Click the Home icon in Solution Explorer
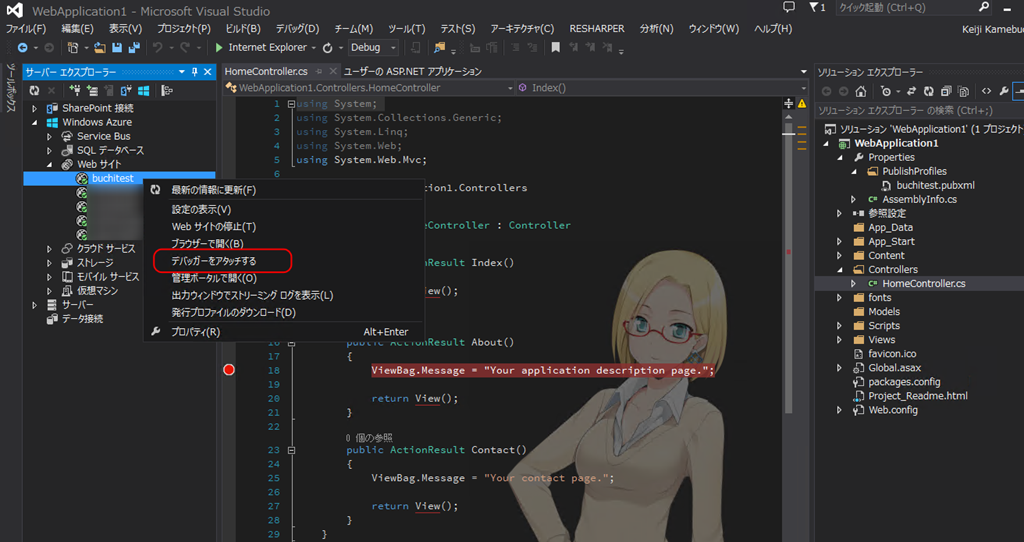 click(860, 91)
